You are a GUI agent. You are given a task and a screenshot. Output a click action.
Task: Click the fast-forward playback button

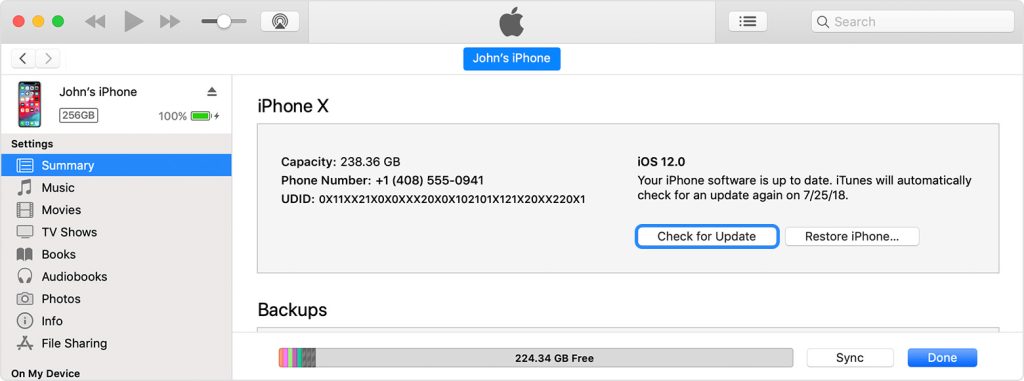click(x=170, y=22)
